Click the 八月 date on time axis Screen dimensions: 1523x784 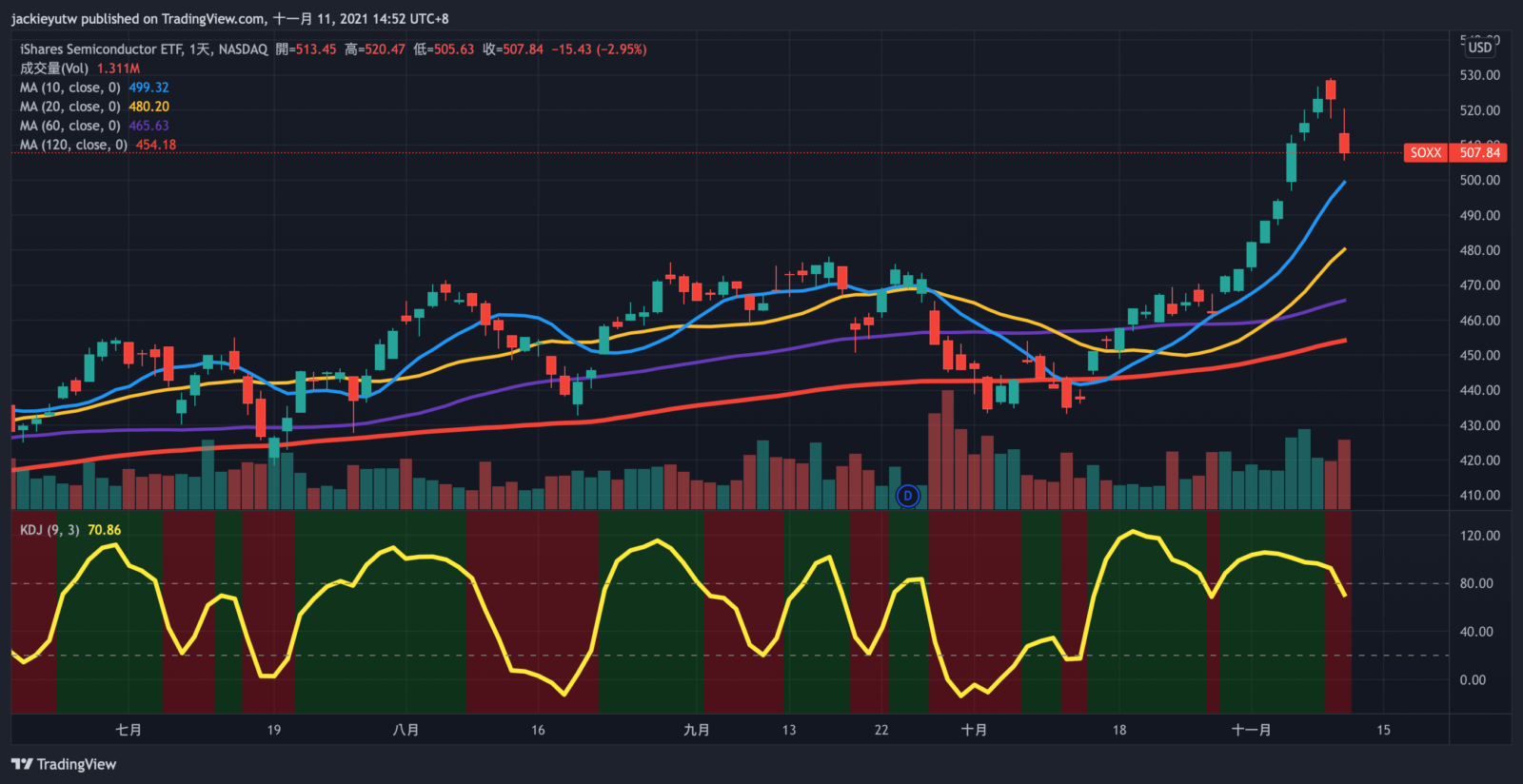tap(405, 730)
